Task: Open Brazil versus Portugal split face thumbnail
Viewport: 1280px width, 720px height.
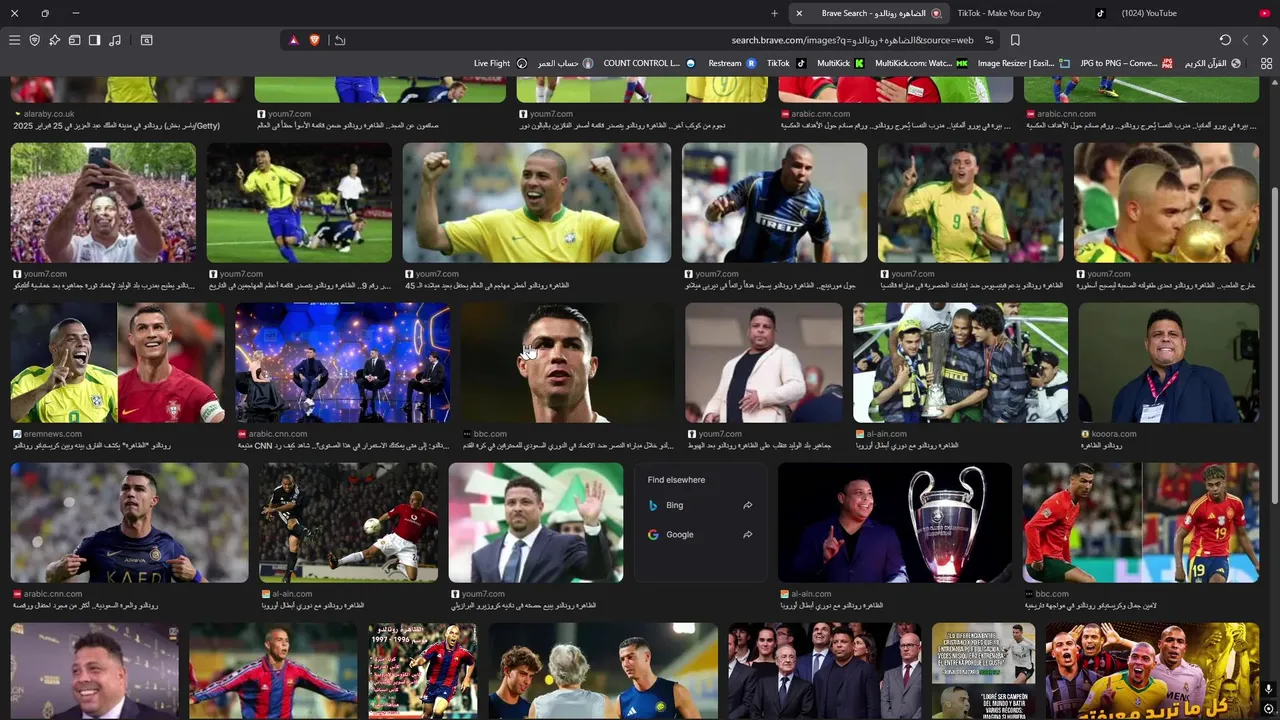Action: (x=118, y=363)
